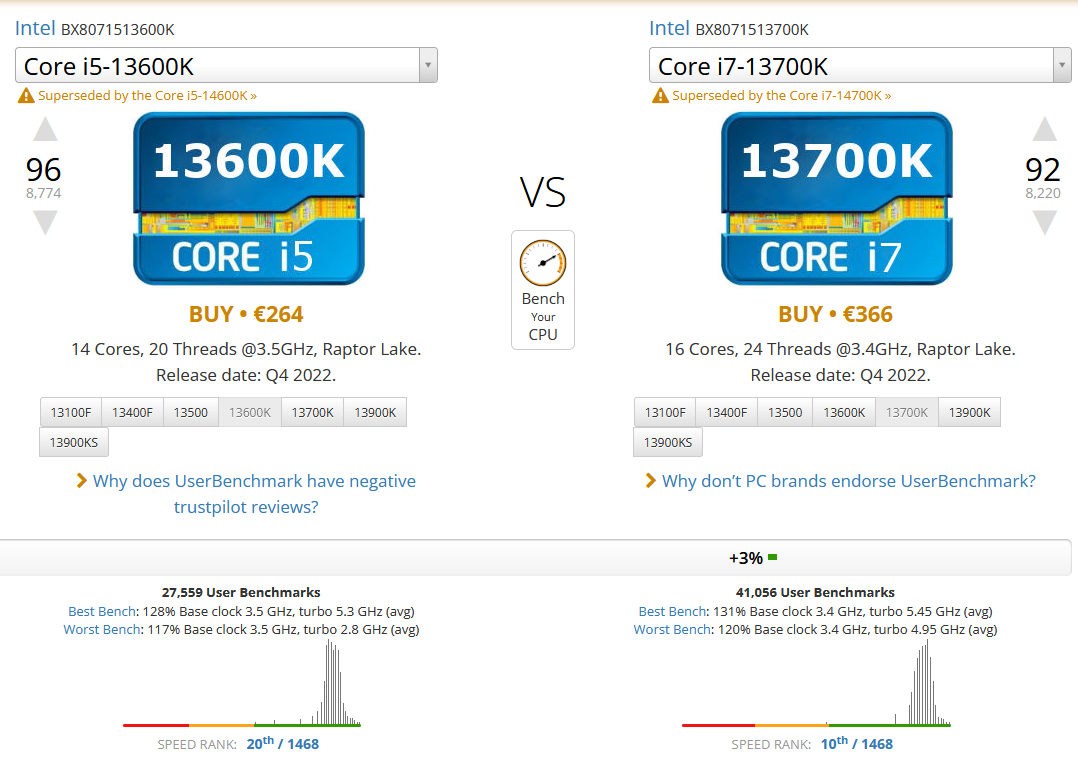Buy the Core i7-13700K for €366
The height and width of the screenshot is (762, 1078).
tap(835, 314)
